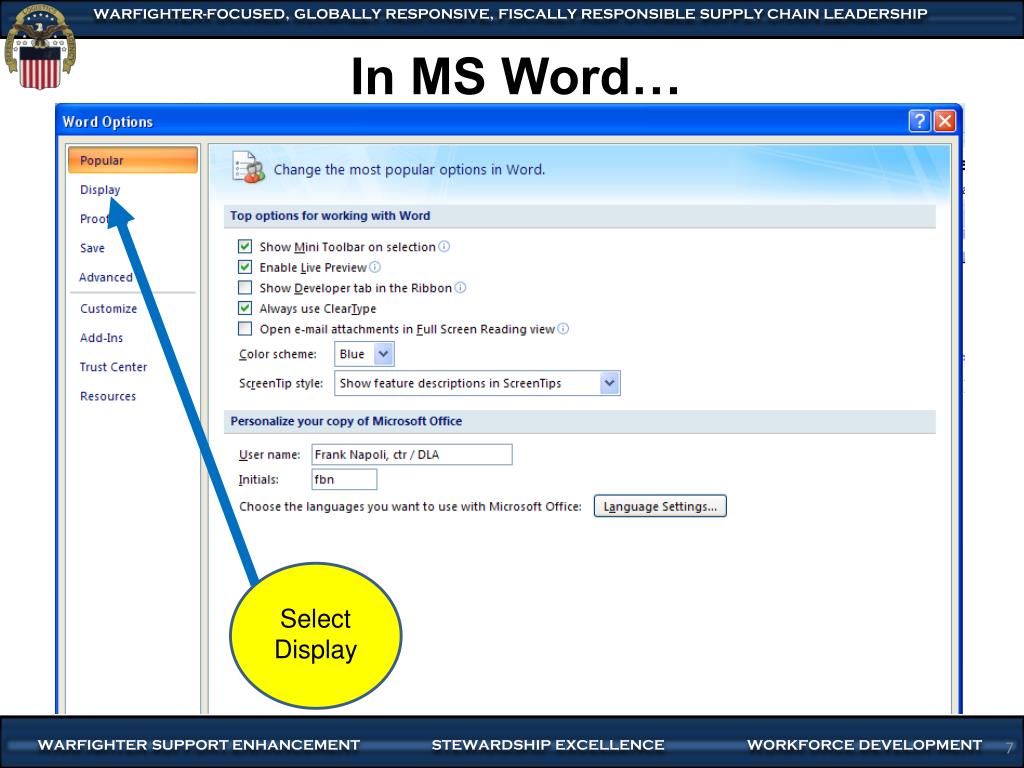Close the Word Options dialog
The width and height of the screenshot is (1024, 768).
point(945,121)
